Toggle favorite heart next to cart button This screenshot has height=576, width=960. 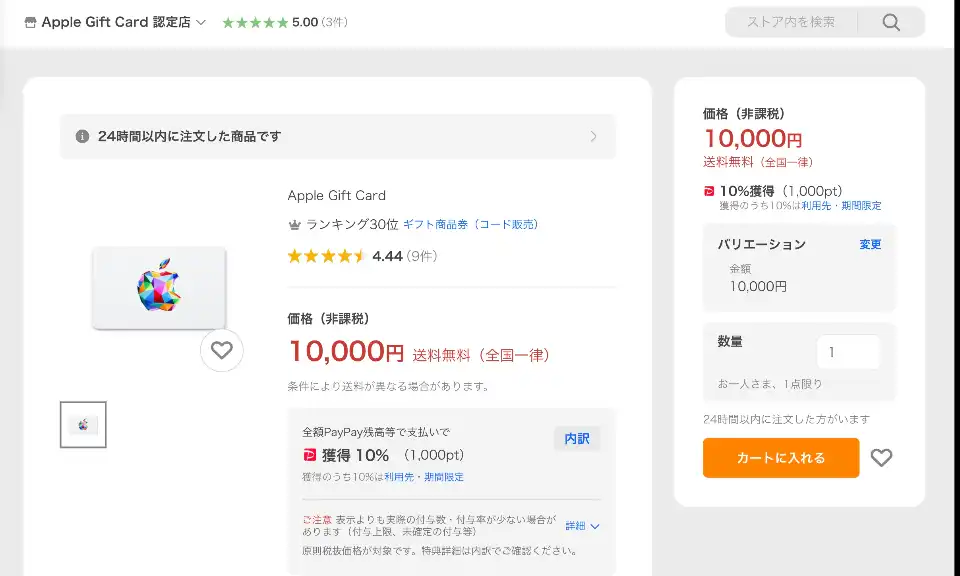881,457
